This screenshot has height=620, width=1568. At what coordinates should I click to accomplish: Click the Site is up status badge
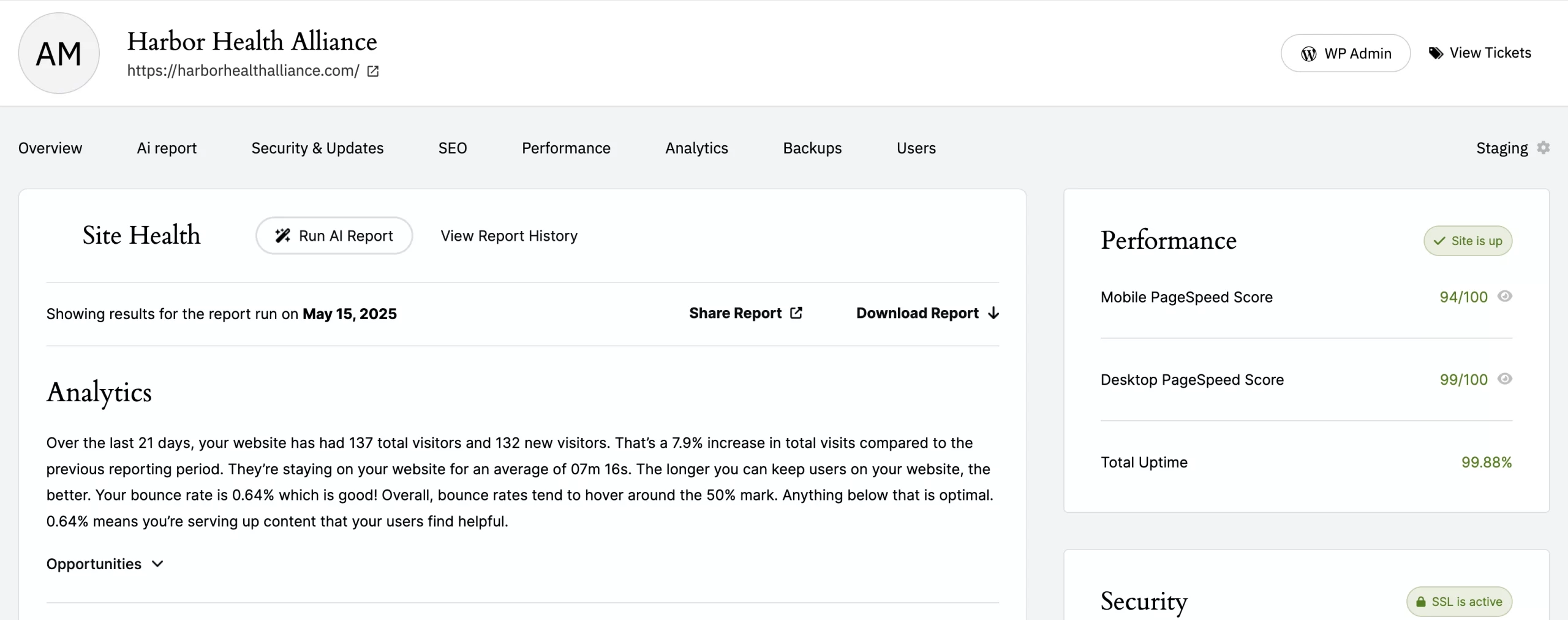1468,241
